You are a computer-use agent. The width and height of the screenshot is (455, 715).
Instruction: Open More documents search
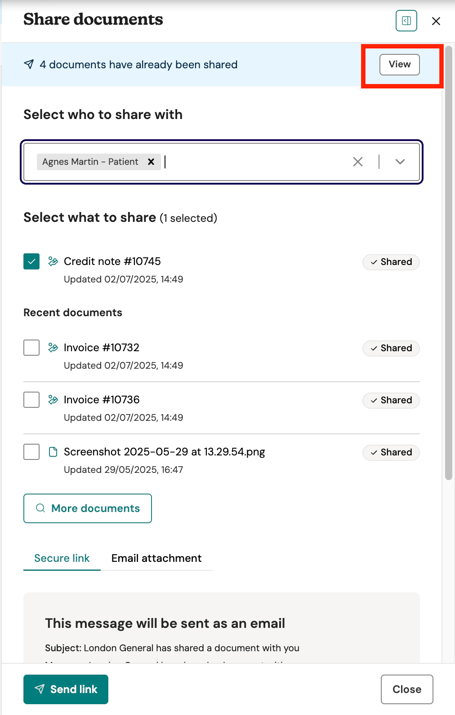coord(88,508)
